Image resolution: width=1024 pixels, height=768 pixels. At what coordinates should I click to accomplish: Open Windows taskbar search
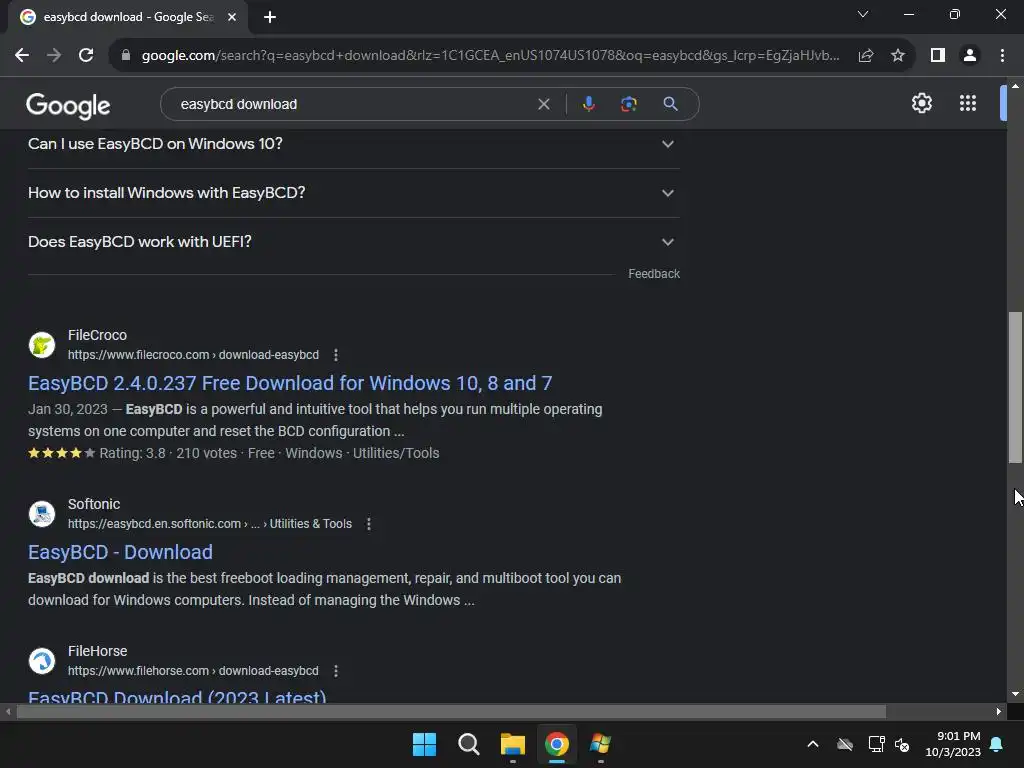(x=468, y=744)
